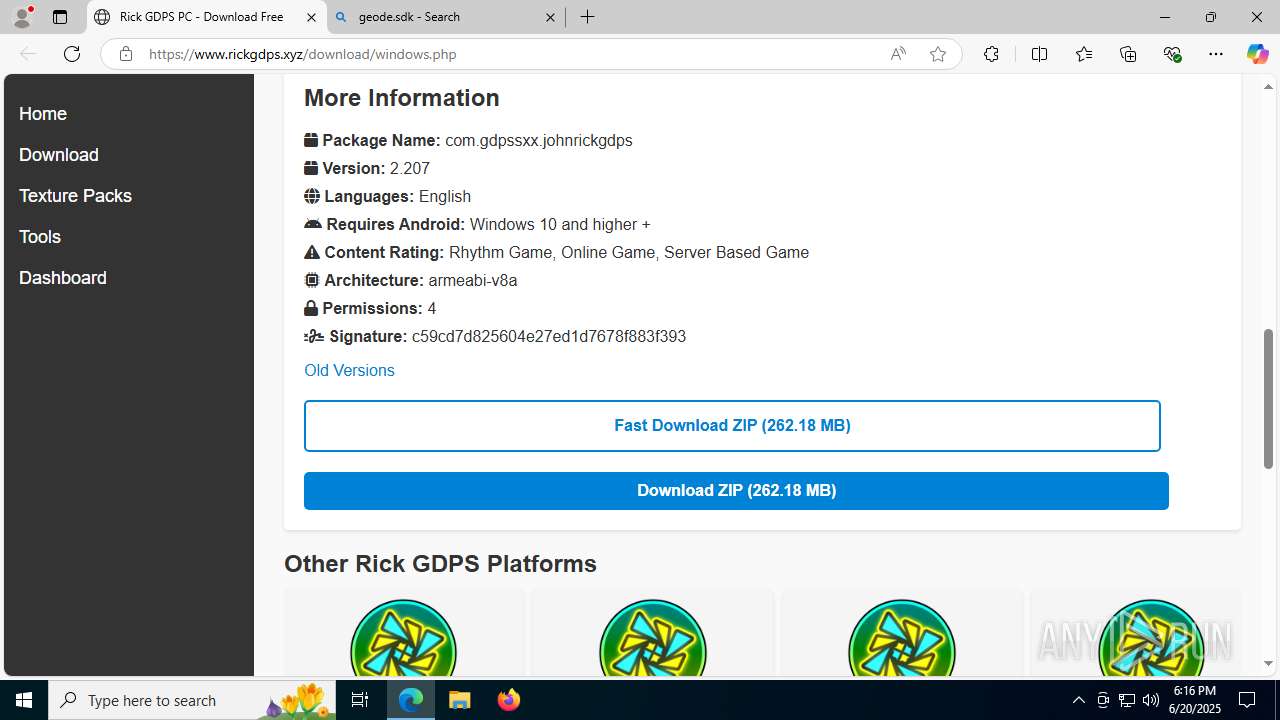Open the network tray icon
Image resolution: width=1280 pixels, height=720 pixels.
point(1127,700)
